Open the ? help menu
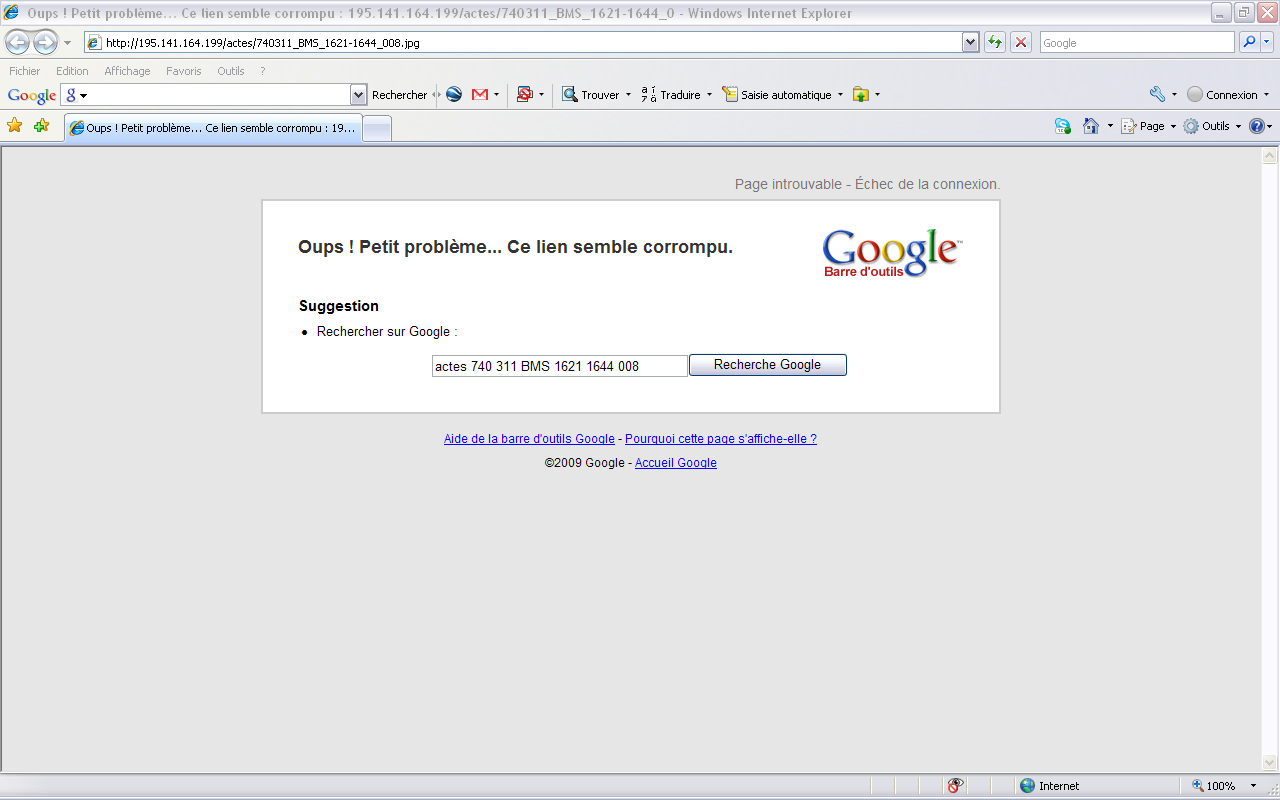 (x=263, y=71)
